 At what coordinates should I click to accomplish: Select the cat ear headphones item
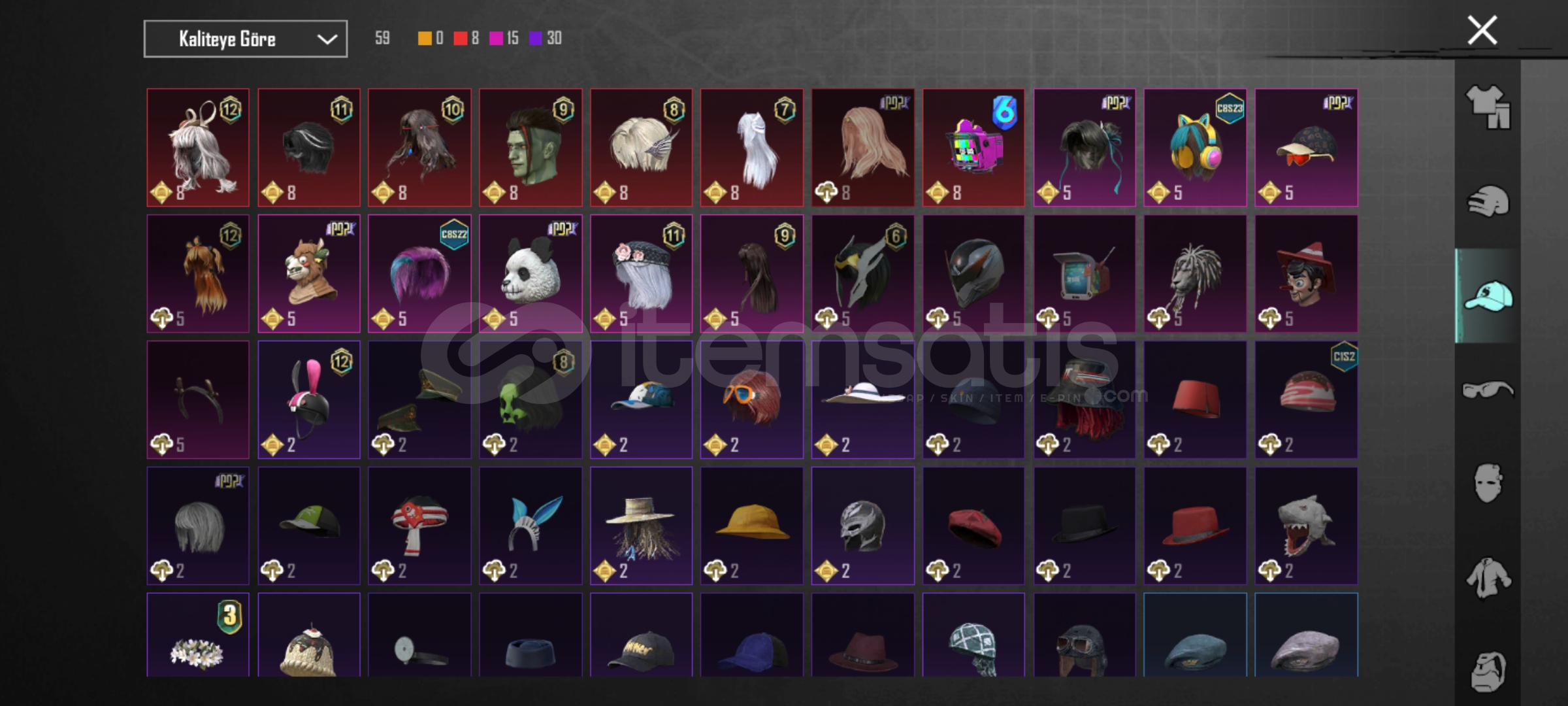pos(1195,148)
